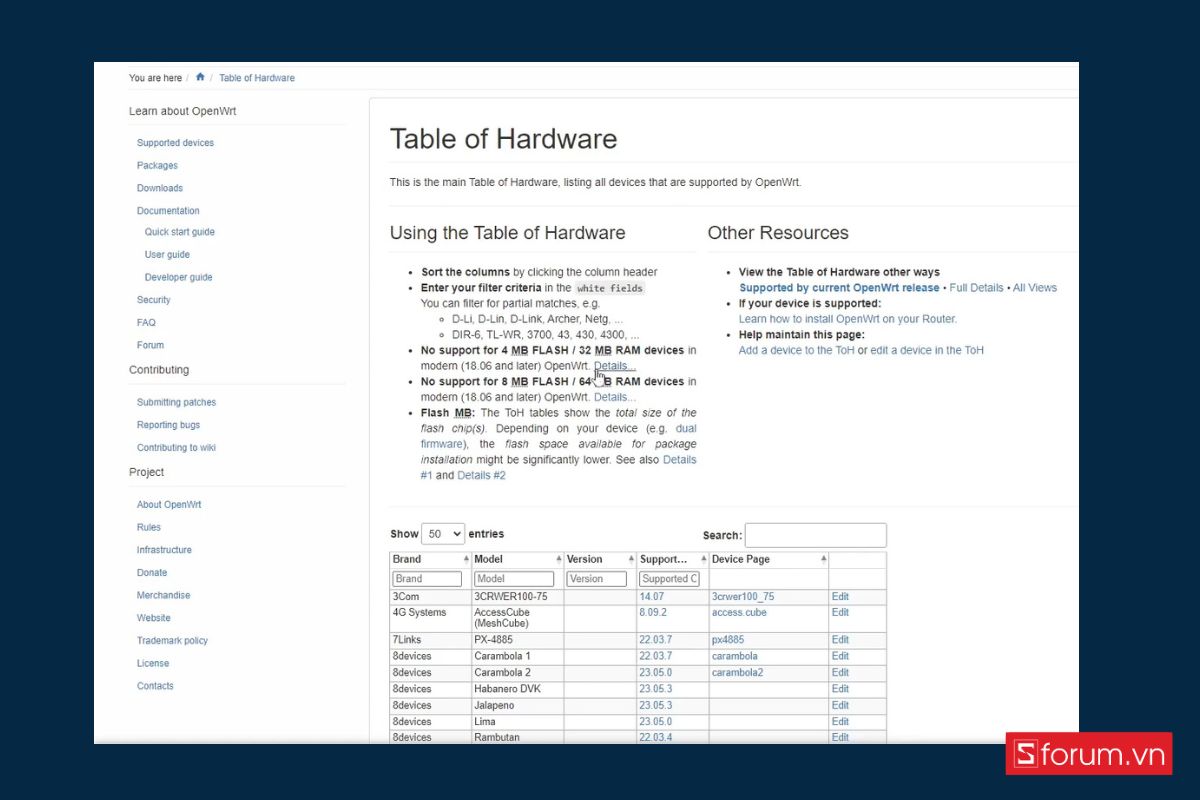This screenshot has height=800, width=1200.
Task: Click the Version filter field
Action: [x=596, y=579]
